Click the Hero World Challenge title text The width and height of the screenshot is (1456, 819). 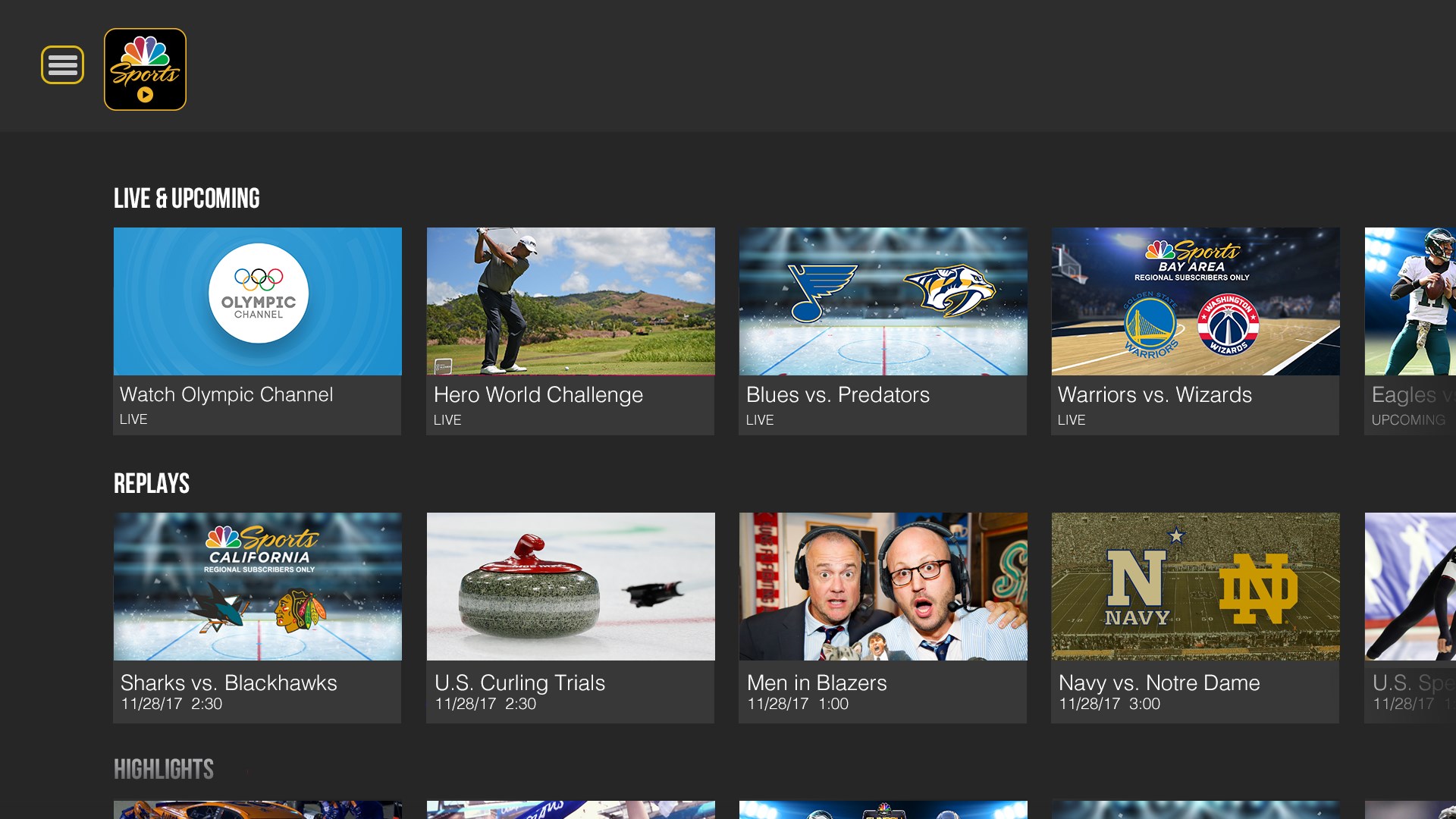(x=538, y=395)
